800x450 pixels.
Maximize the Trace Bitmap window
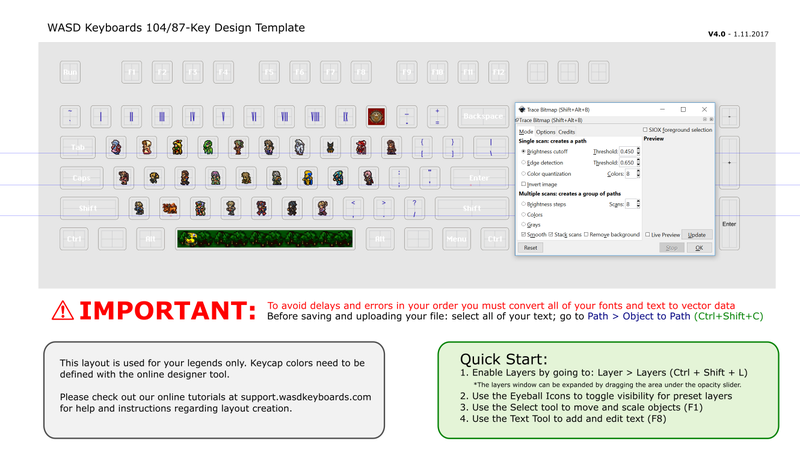coord(683,110)
